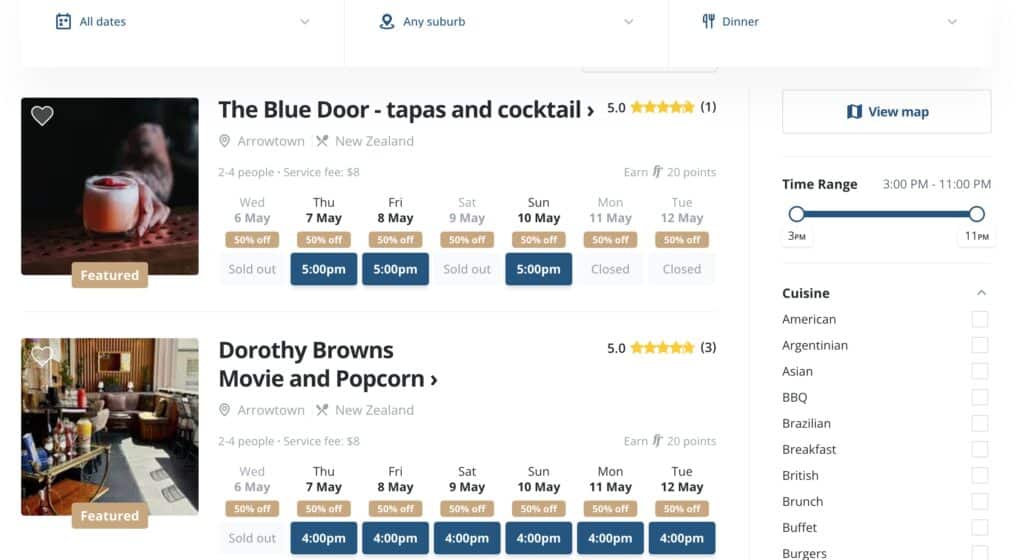Open Dorothy Browns Movie and Popcorn title
The height and width of the screenshot is (560, 1024).
tap(328, 364)
